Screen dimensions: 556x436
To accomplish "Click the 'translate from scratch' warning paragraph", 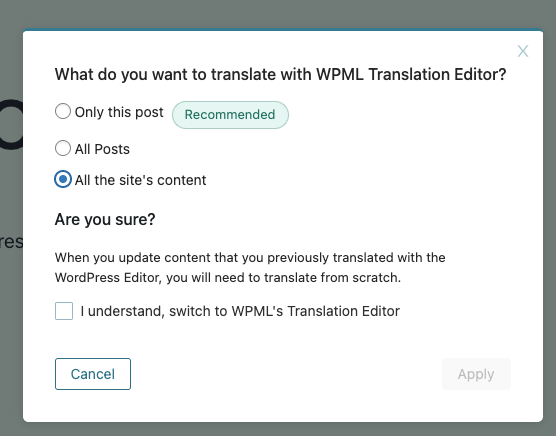I will coord(250,267).
